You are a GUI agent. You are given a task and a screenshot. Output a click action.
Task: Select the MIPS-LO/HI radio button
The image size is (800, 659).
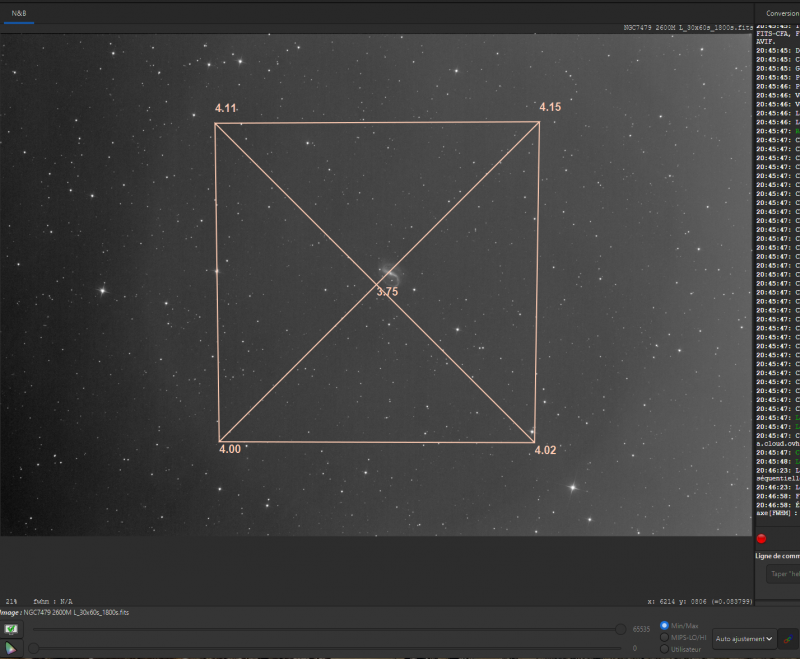(664, 638)
